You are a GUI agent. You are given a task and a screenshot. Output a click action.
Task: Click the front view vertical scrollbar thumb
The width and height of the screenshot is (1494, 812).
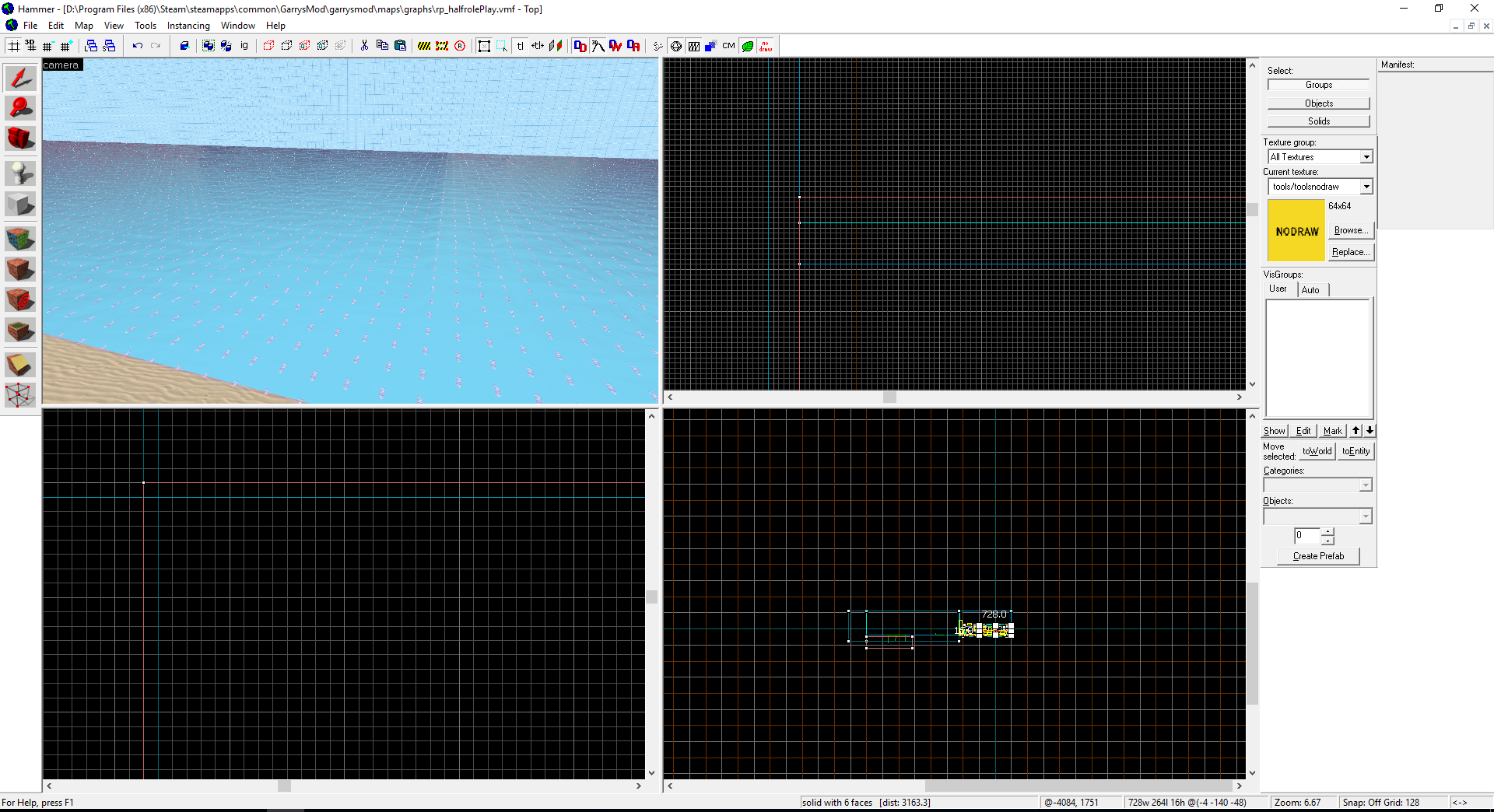tap(651, 597)
